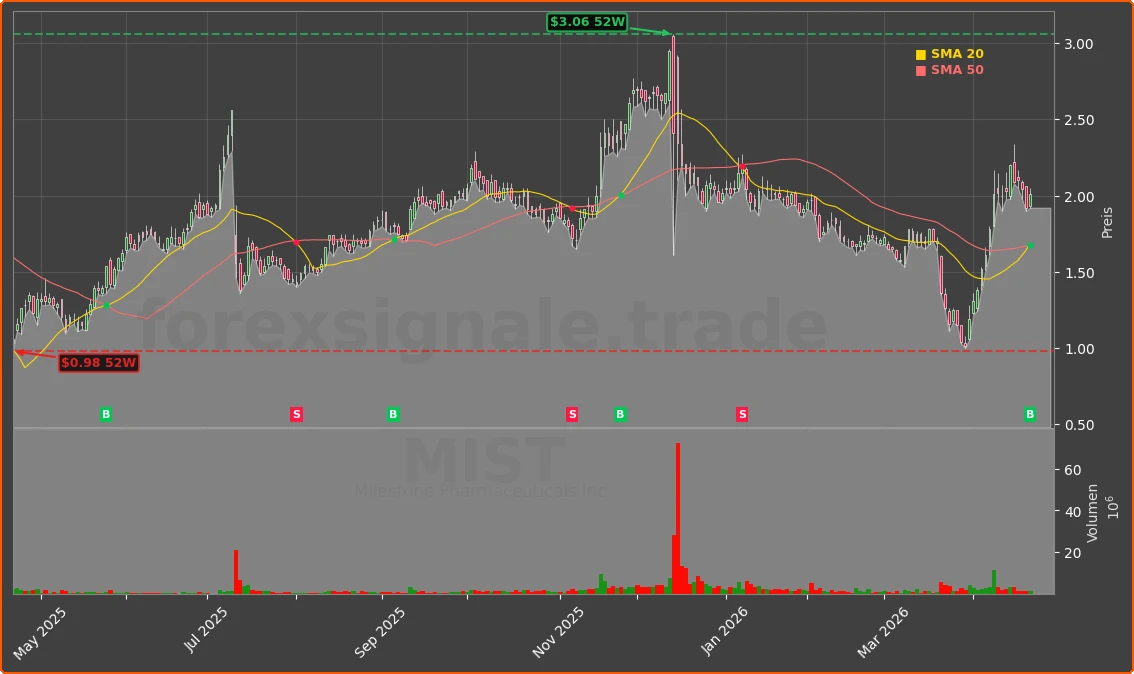
Task: Click the 3.00 price axis label
Action: 1078,44
